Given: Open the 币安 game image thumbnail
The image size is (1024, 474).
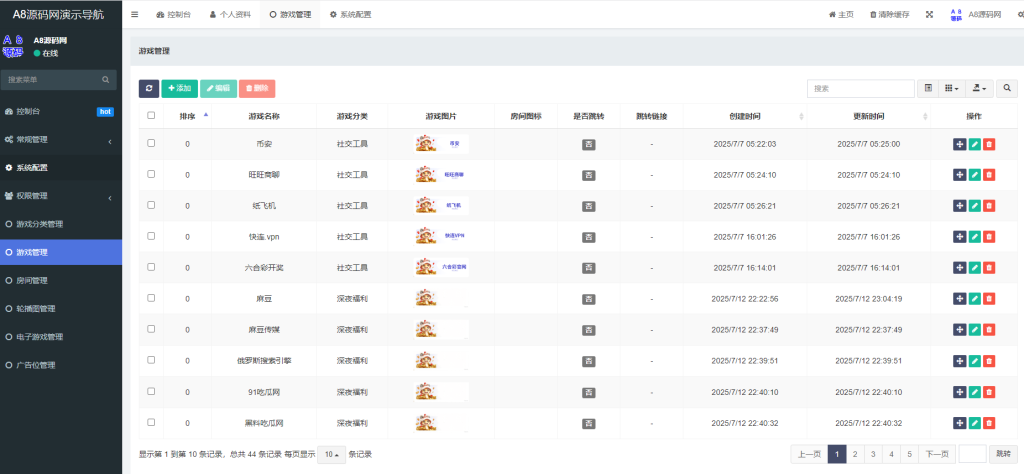Looking at the screenshot, I should pos(441,143).
